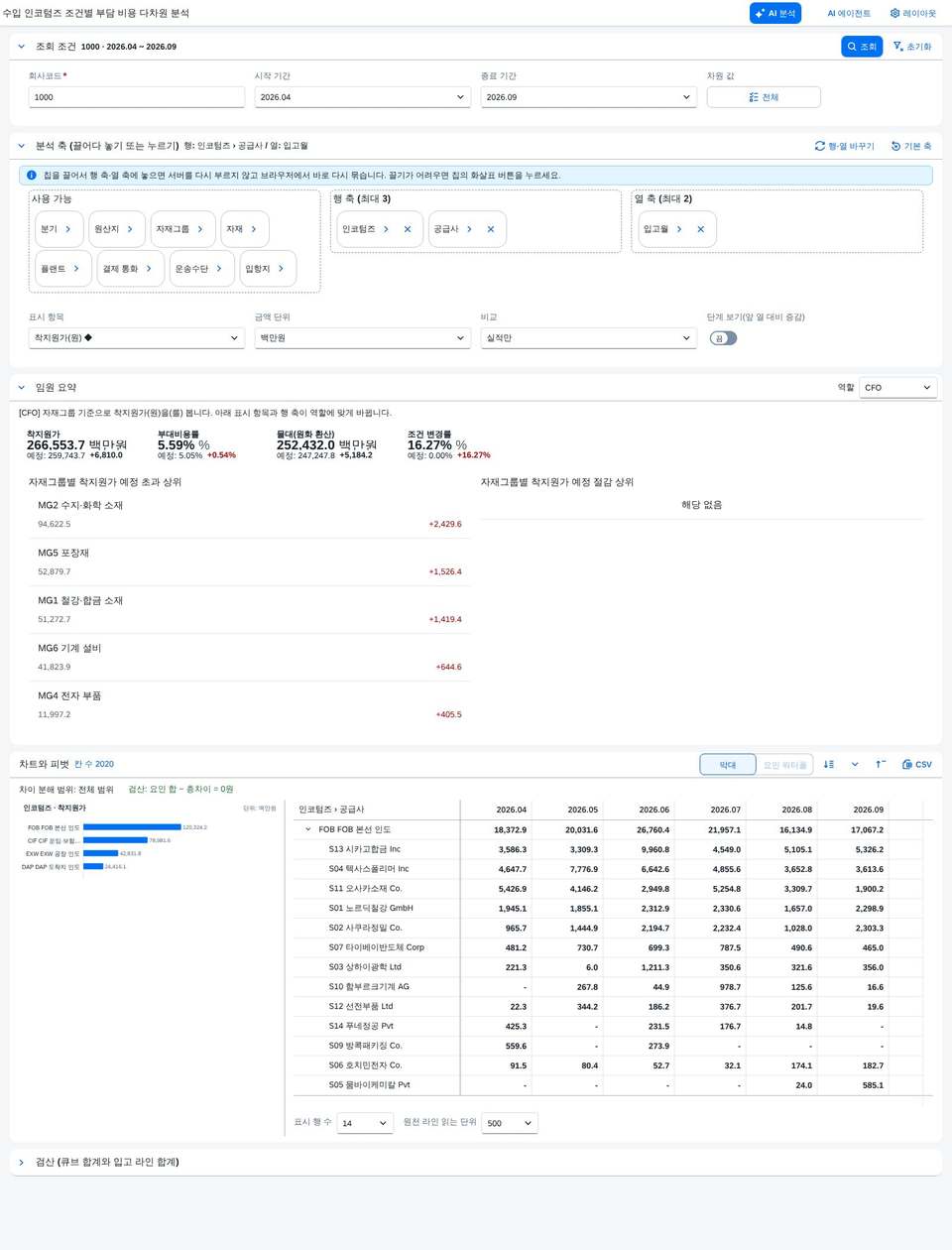Export the pivot with CSV icon
Image resolution: width=952 pixels, height=1250 pixels.
[916, 765]
